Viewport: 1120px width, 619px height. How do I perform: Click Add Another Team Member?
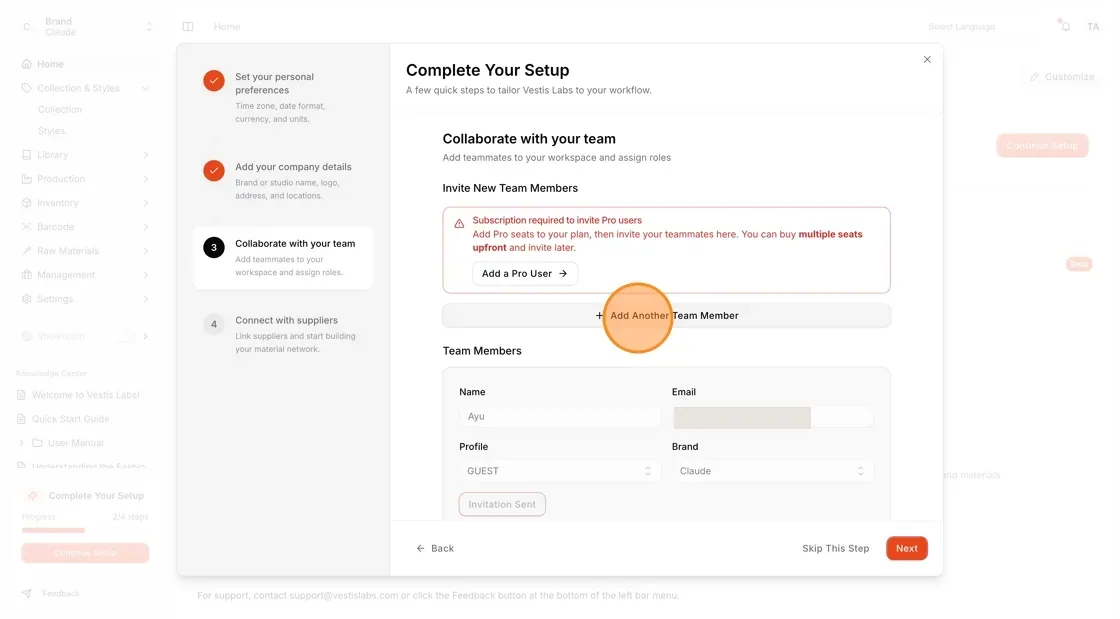pos(666,316)
